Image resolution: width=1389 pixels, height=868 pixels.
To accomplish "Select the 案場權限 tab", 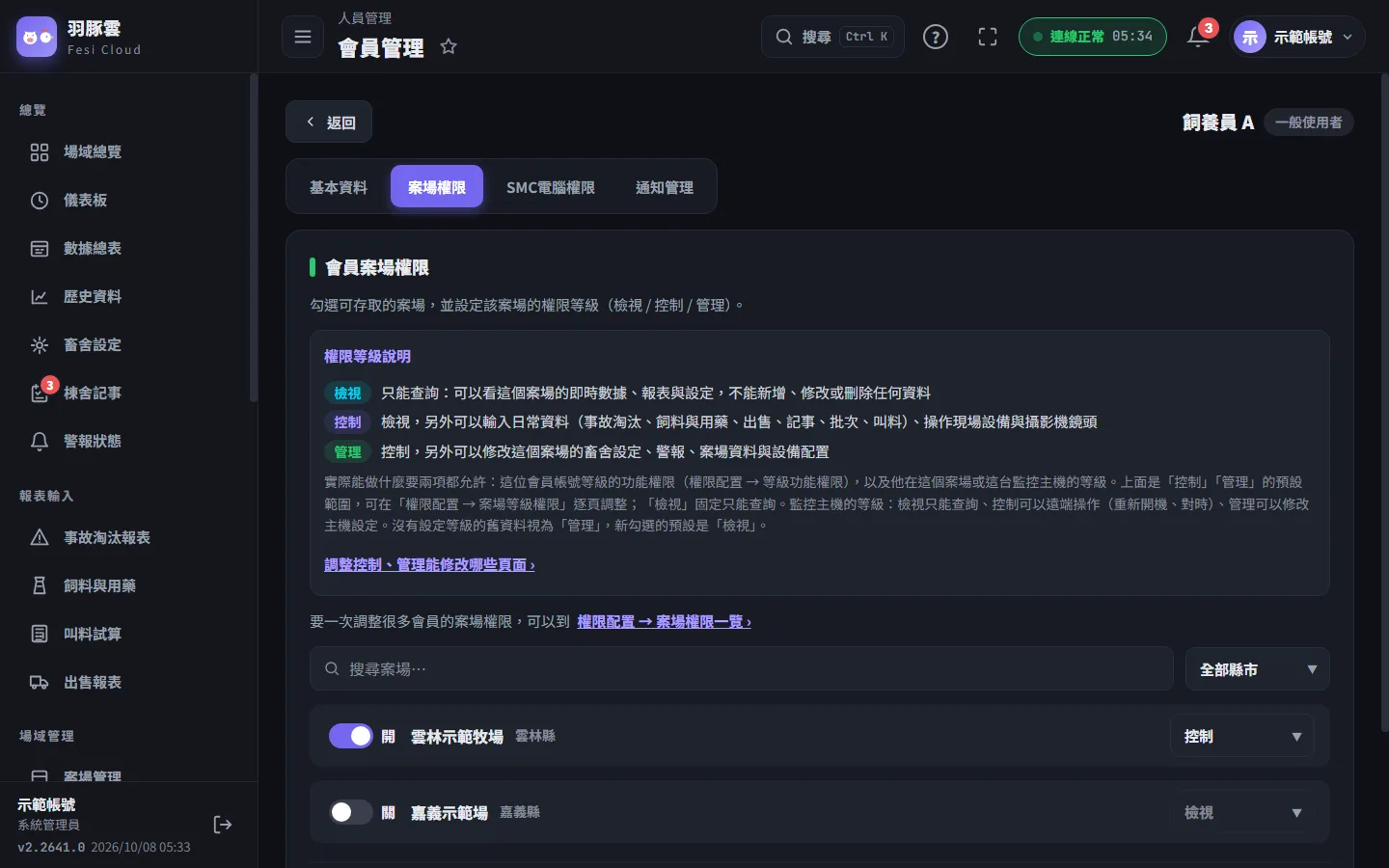I will [437, 187].
